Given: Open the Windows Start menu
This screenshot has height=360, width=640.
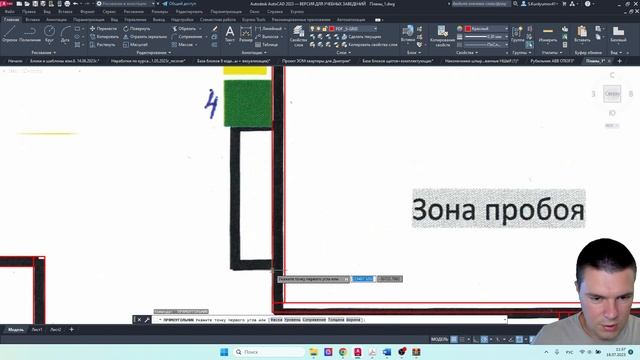Looking at the screenshot, I should point(224,352).
